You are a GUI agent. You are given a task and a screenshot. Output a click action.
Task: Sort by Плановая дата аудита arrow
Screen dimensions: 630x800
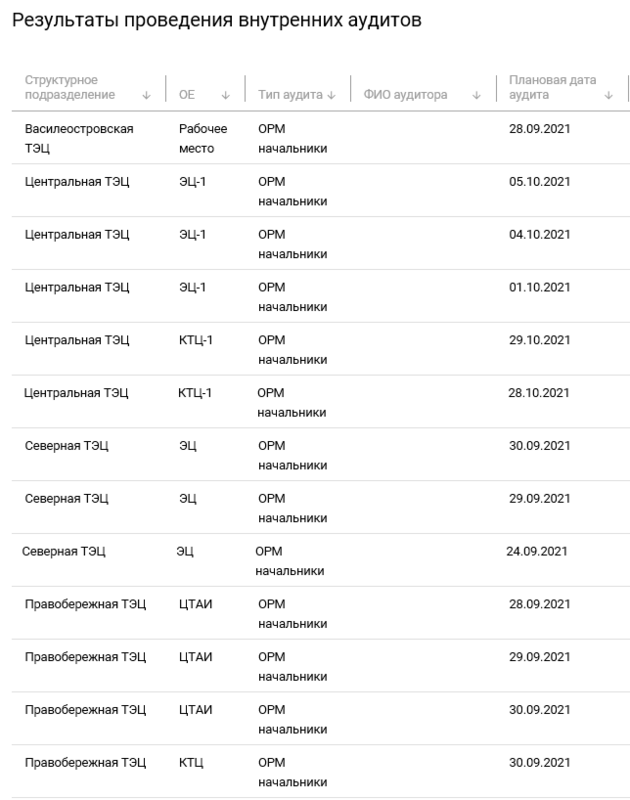(609, 95)
